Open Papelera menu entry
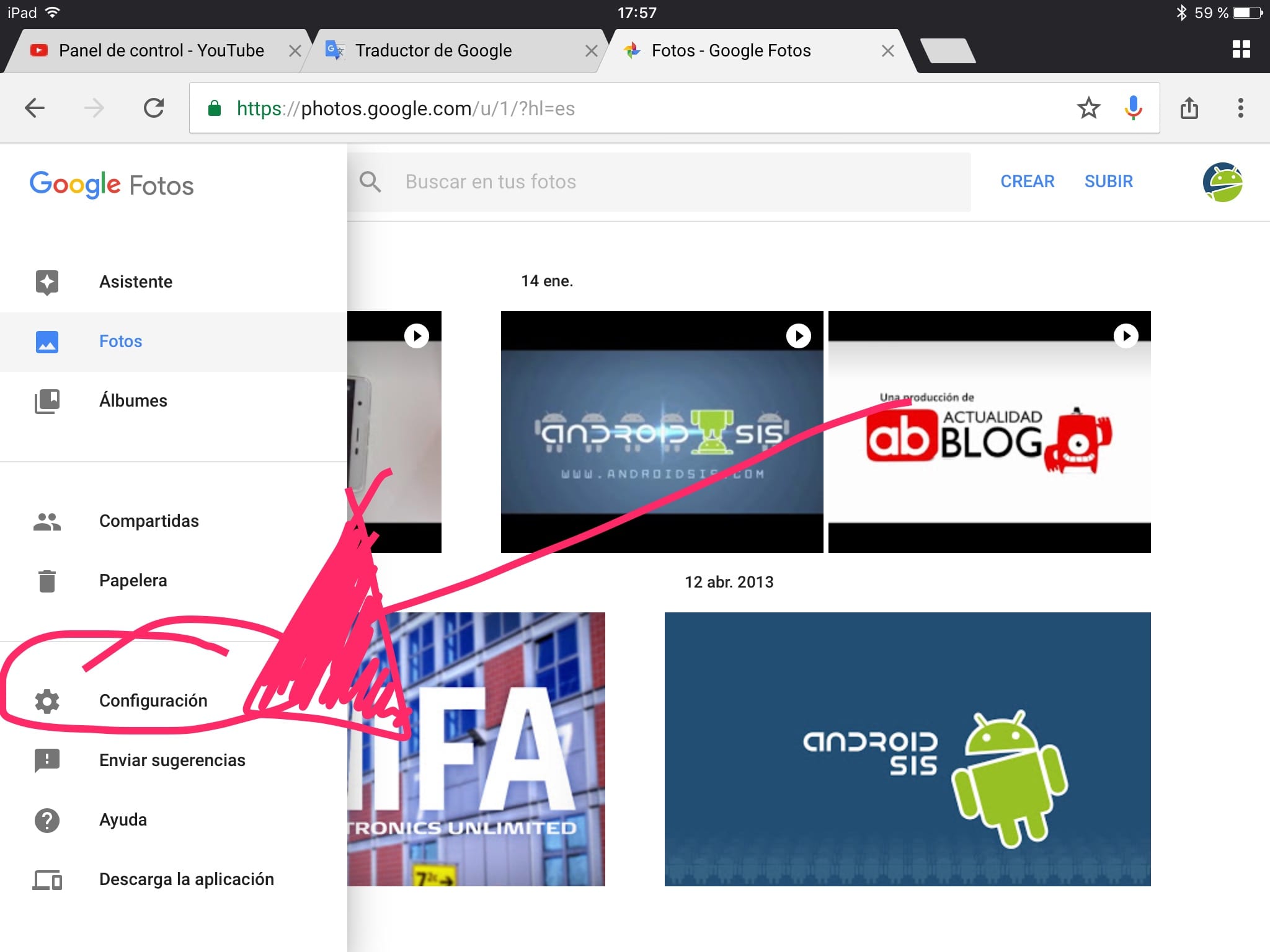This screenshot has width=1270, height=952. 174,581
